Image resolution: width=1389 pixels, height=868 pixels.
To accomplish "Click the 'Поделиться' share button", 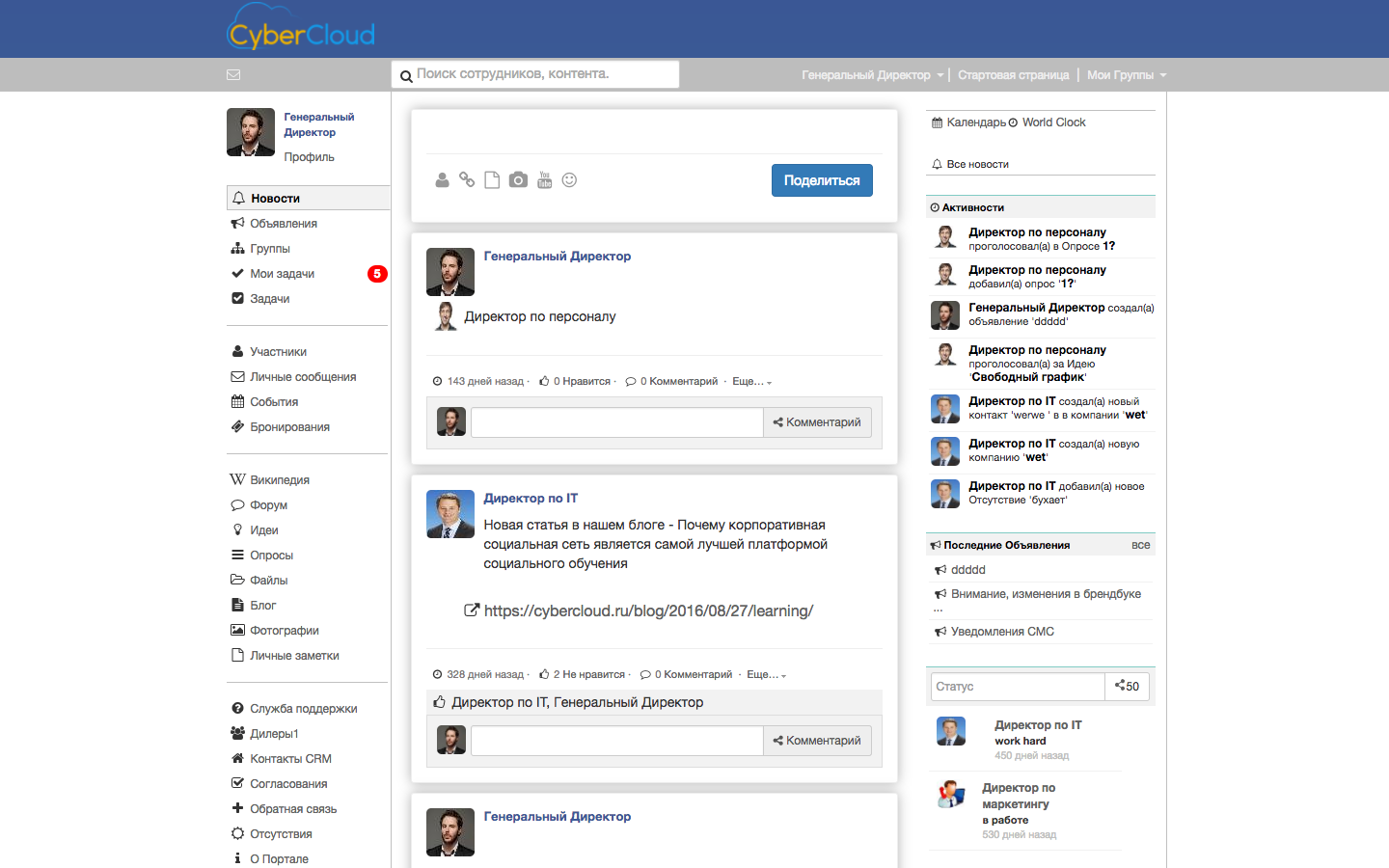I will (822, 179).
